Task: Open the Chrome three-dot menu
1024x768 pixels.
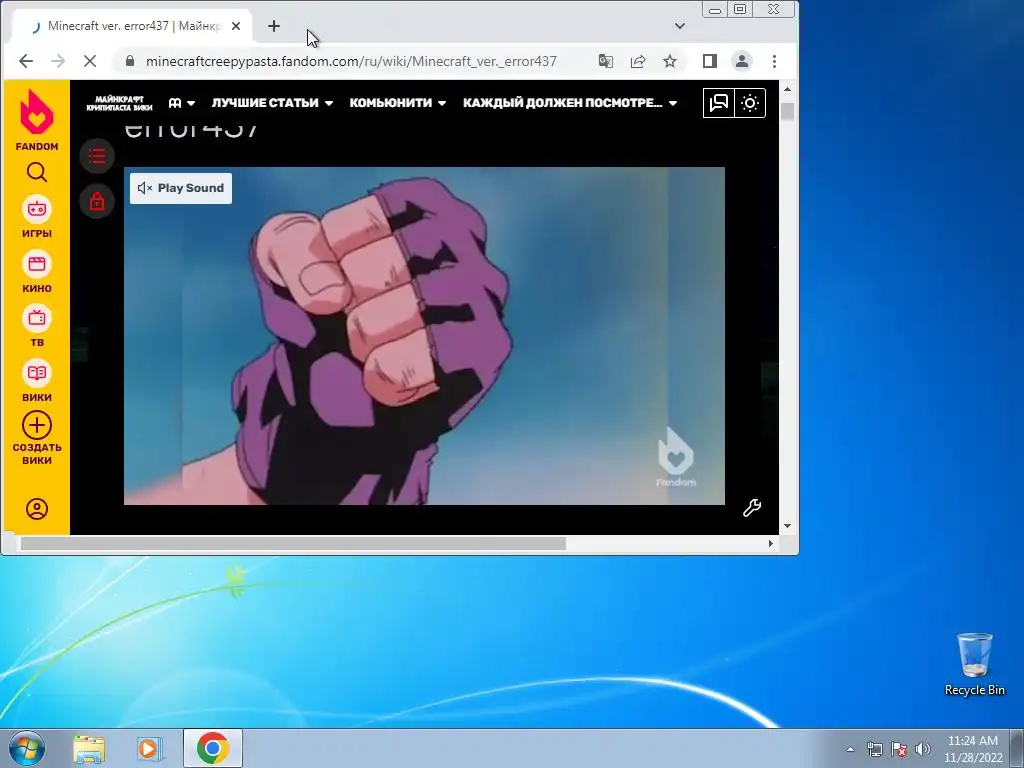Action: coord(775,61)
